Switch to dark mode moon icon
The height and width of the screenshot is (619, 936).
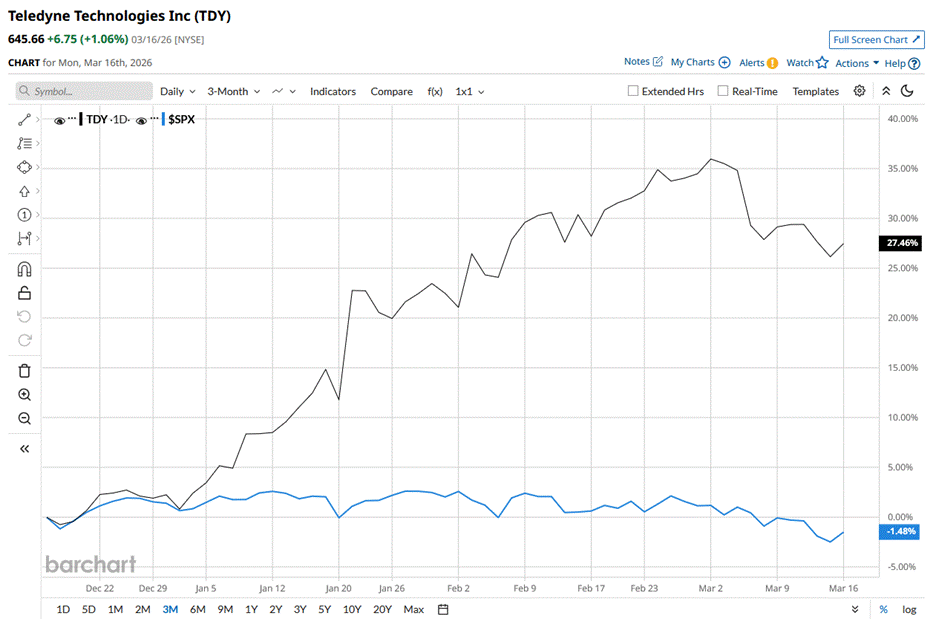click(x=907, y=91)
